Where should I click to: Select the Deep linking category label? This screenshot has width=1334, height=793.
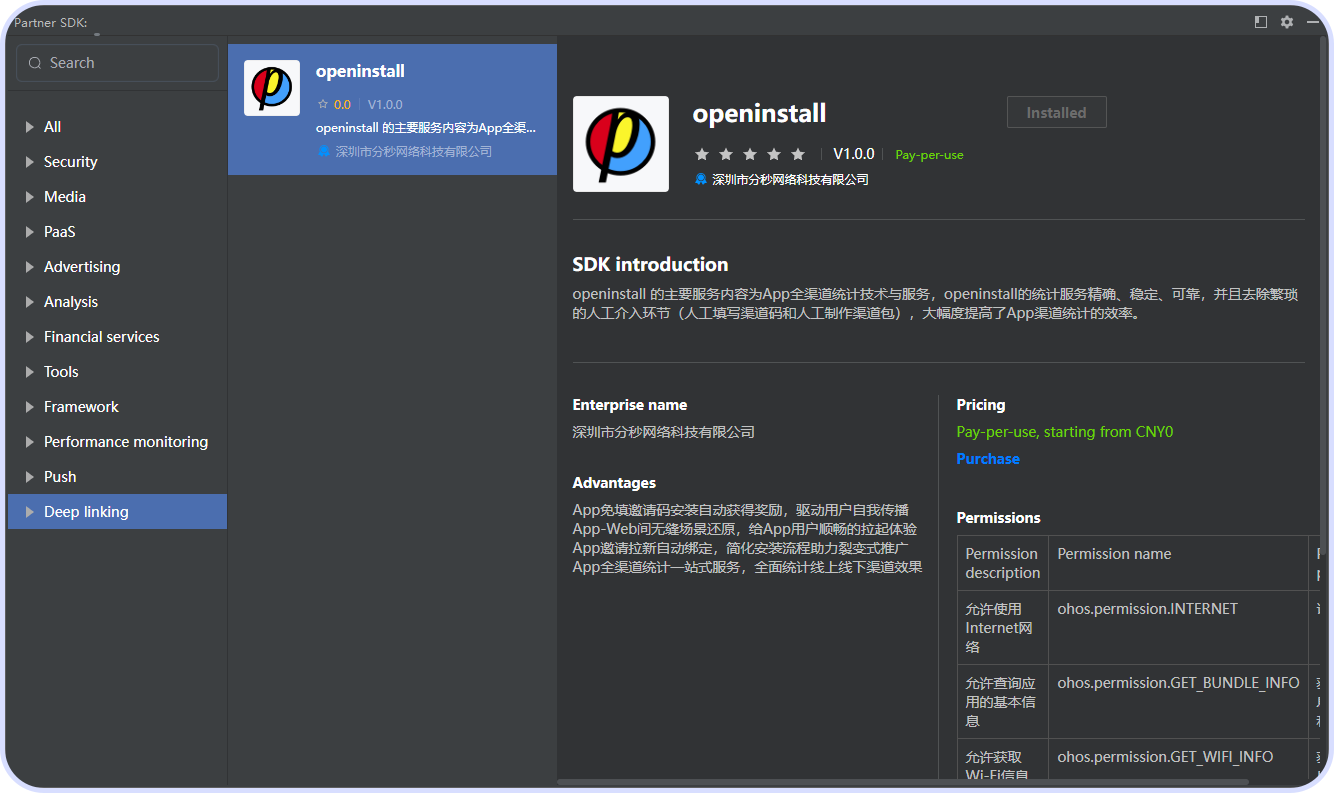click(x=86, y=512)
